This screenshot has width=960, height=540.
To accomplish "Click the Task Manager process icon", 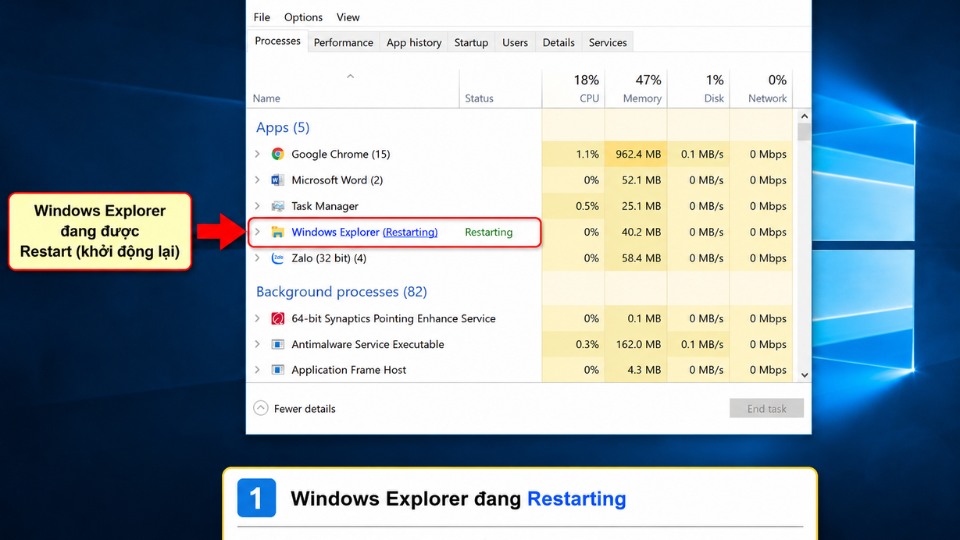I will coord(277,206).
